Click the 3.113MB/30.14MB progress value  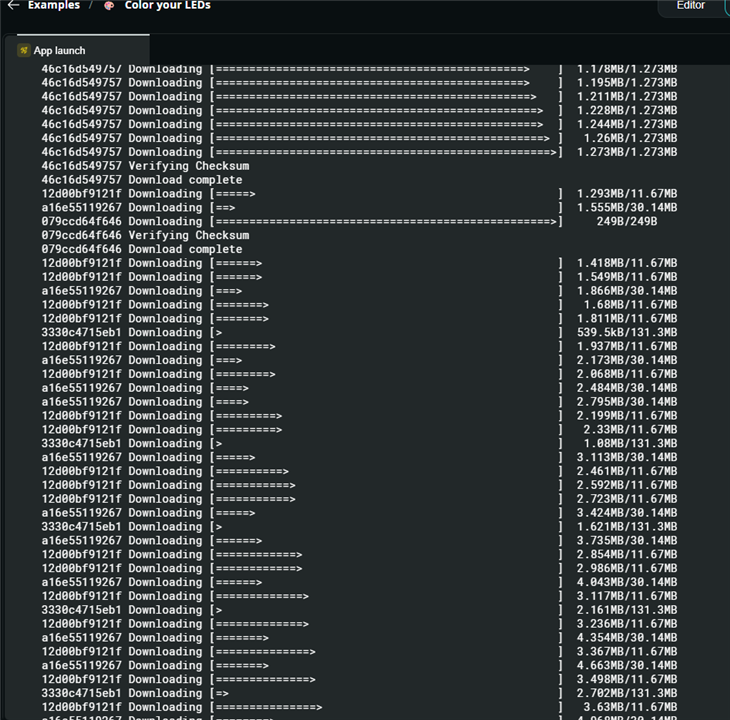coord(627,458)
